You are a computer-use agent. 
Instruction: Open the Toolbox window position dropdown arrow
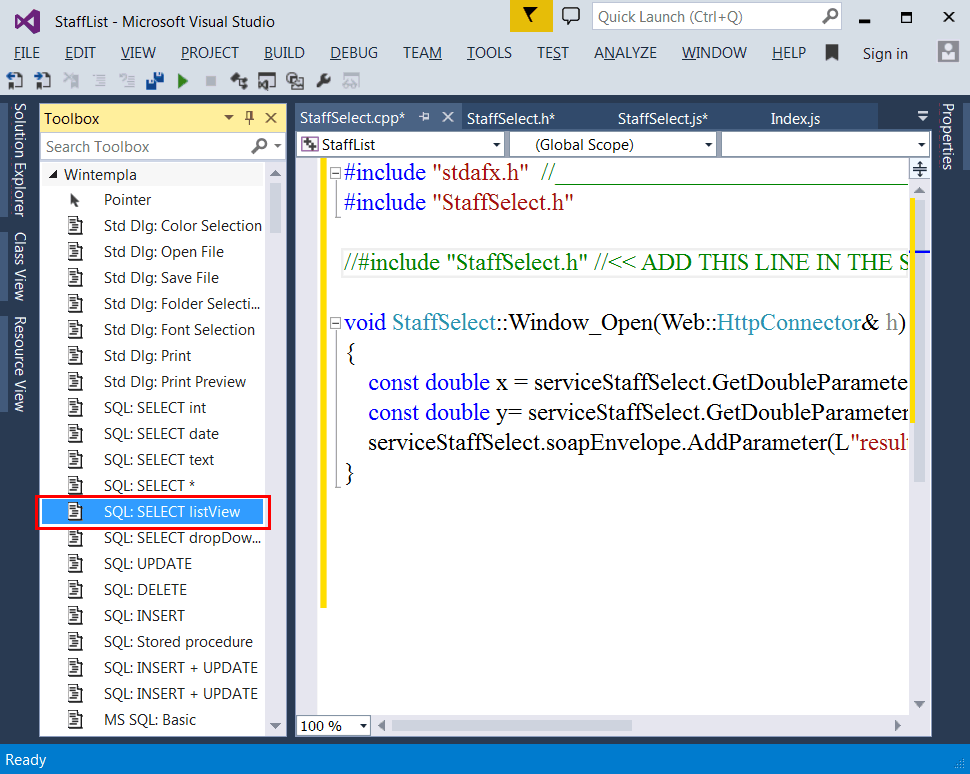(229, 118)
